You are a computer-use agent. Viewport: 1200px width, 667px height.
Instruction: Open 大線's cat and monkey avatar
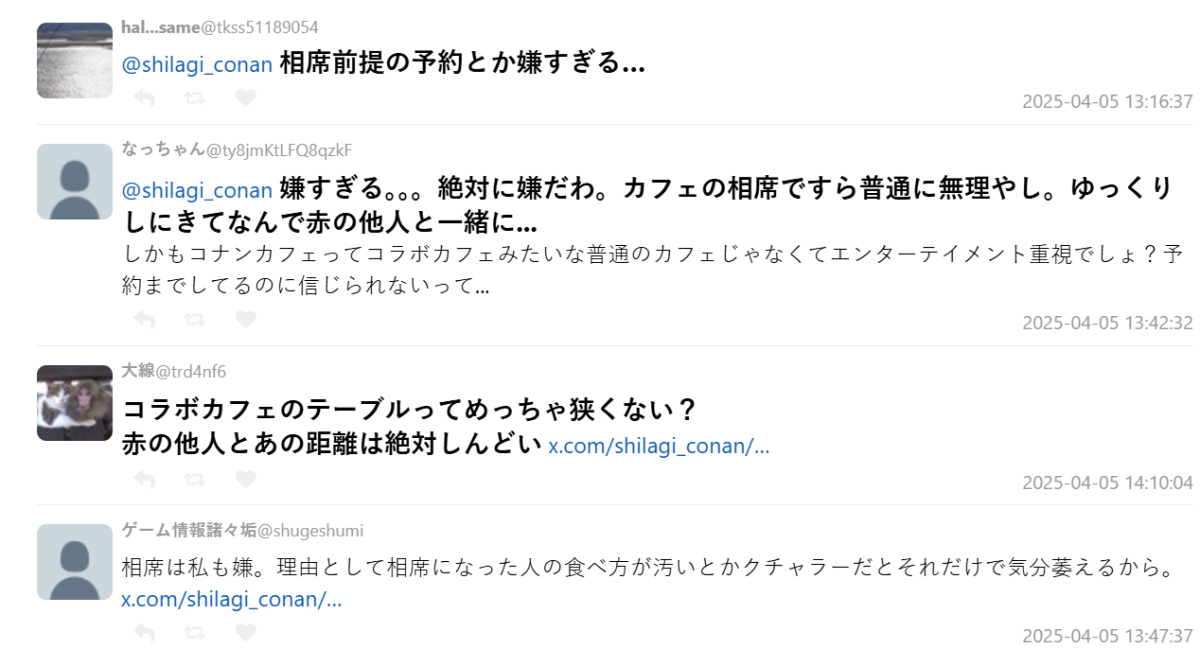(x=74, y=402)
